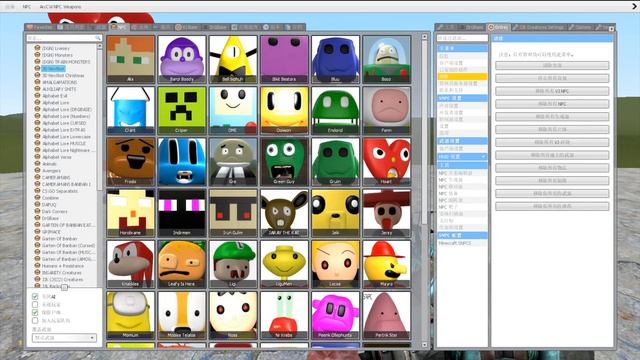
Task: Pick the plain purple block creature icon
Action: pyautogui.click(x=284, y=60)
